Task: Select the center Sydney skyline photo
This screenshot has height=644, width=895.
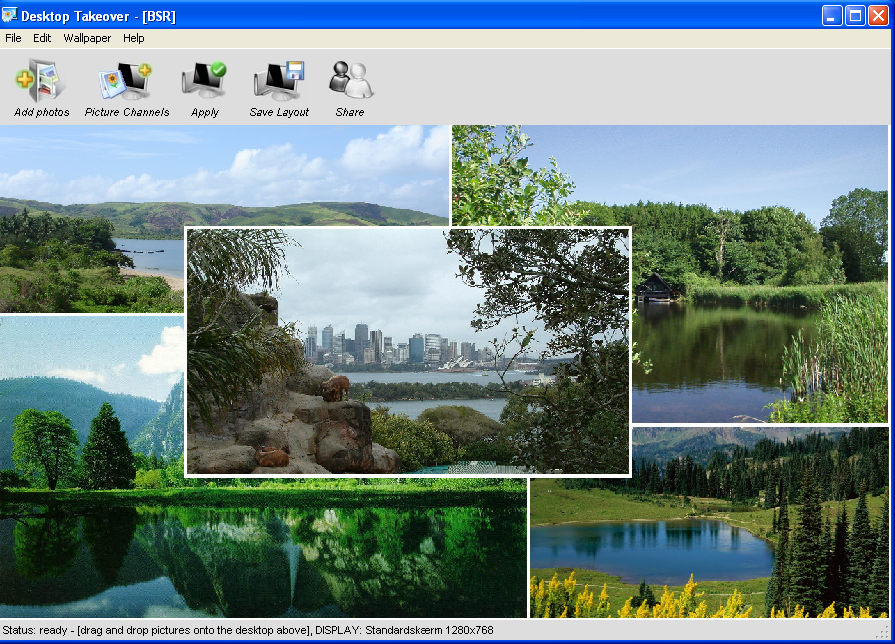Action: click(x=408, y=351)
